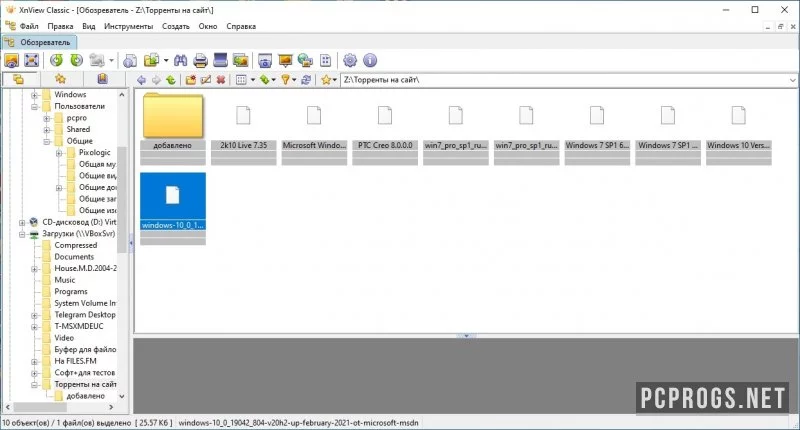This screenshot has height=430, width=800.
Task: Go back with the left arrow
Action: click(x=141, y=80)
